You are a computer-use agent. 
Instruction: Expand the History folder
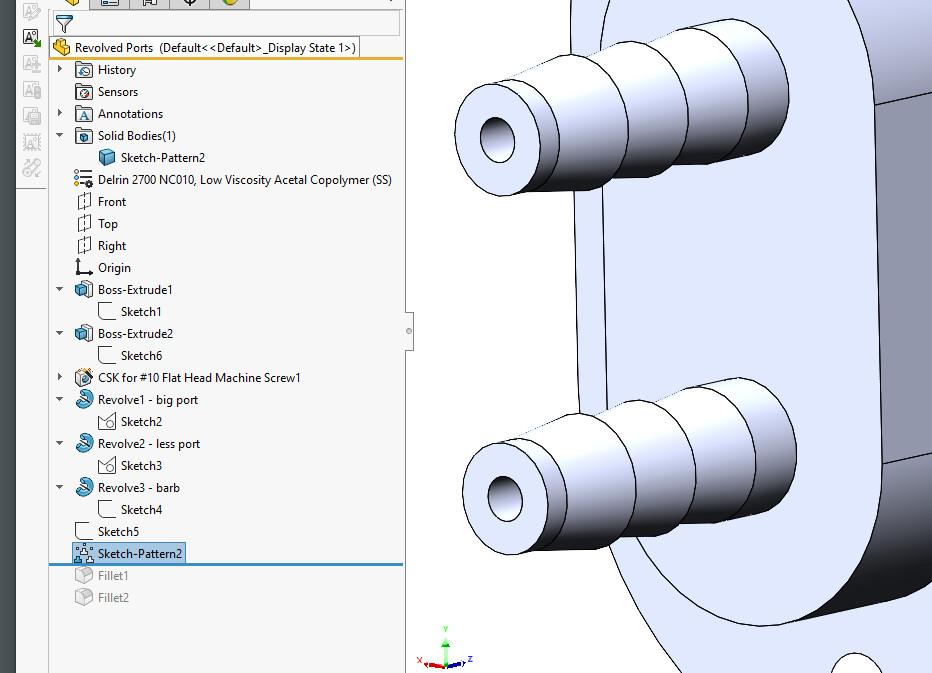point(58,69)
